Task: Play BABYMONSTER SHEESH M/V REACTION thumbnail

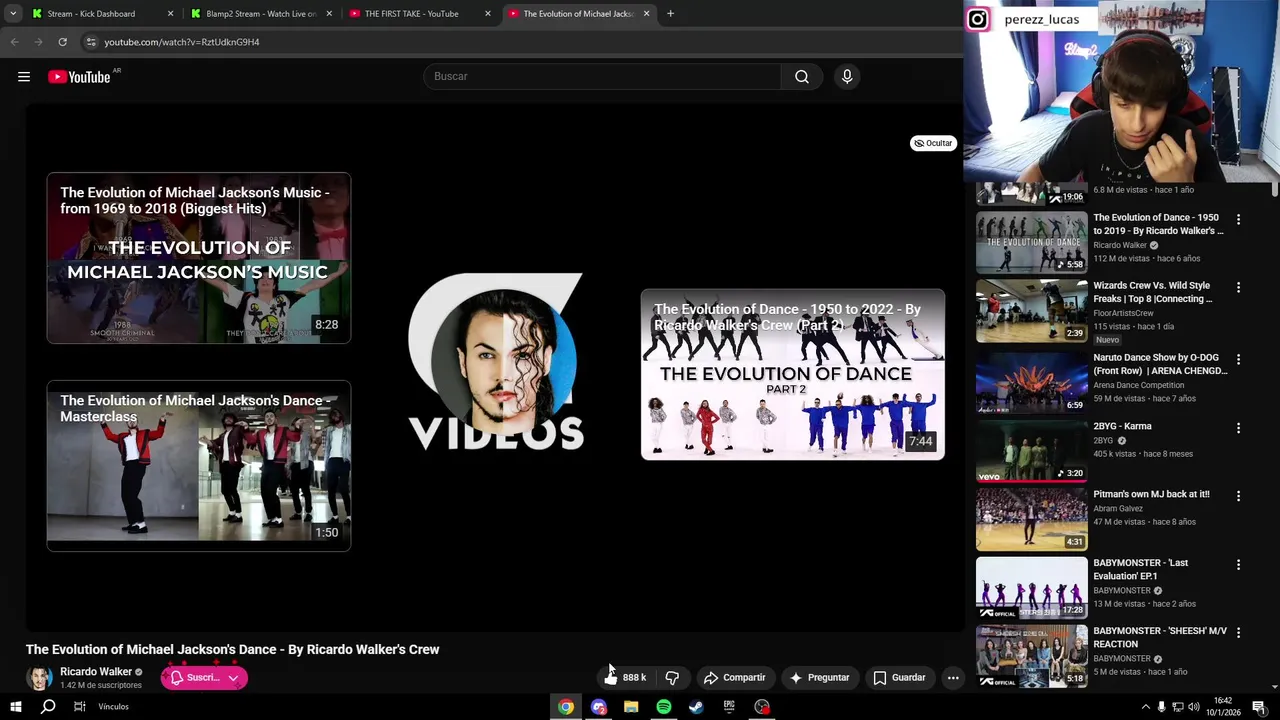Action: (x=1031, y=656)
